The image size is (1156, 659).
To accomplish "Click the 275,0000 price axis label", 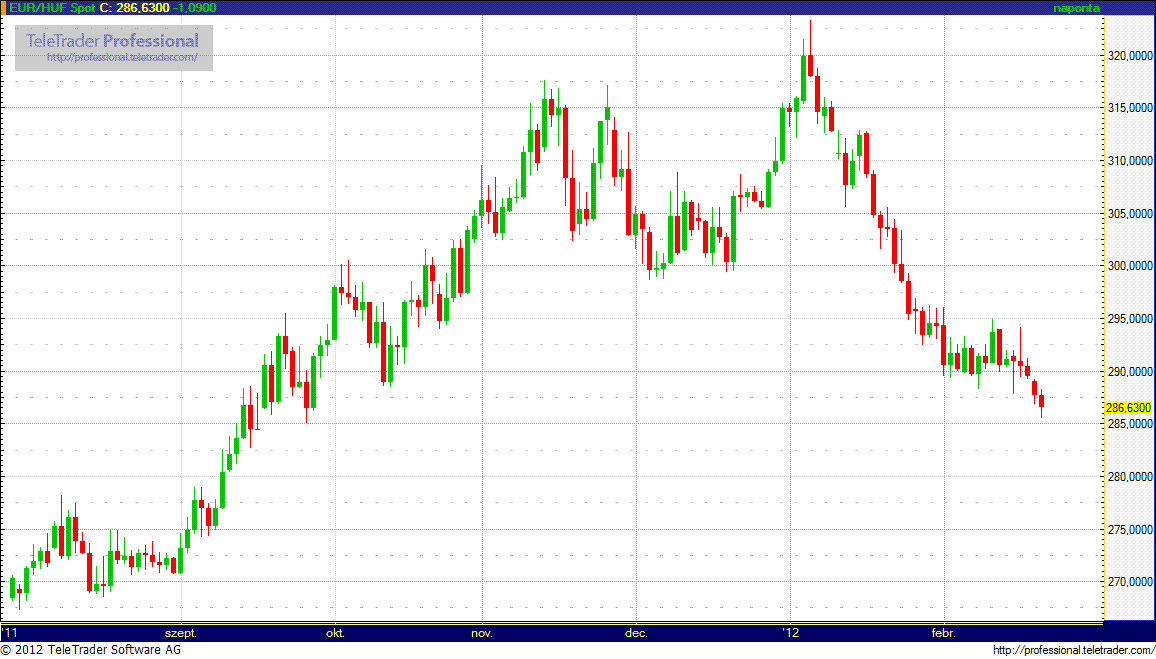I will [1128, 529].
